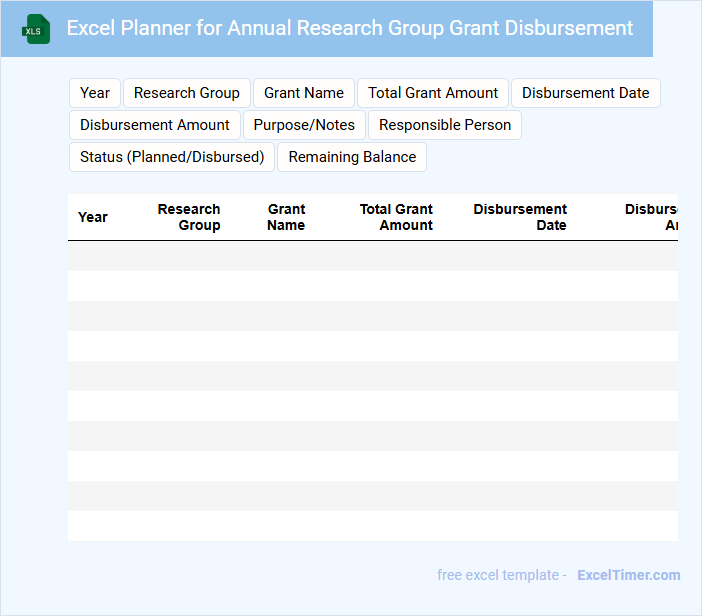Click the green XLS file icon
Viewport: 702px width, 616px height.
tap(36, 29)
